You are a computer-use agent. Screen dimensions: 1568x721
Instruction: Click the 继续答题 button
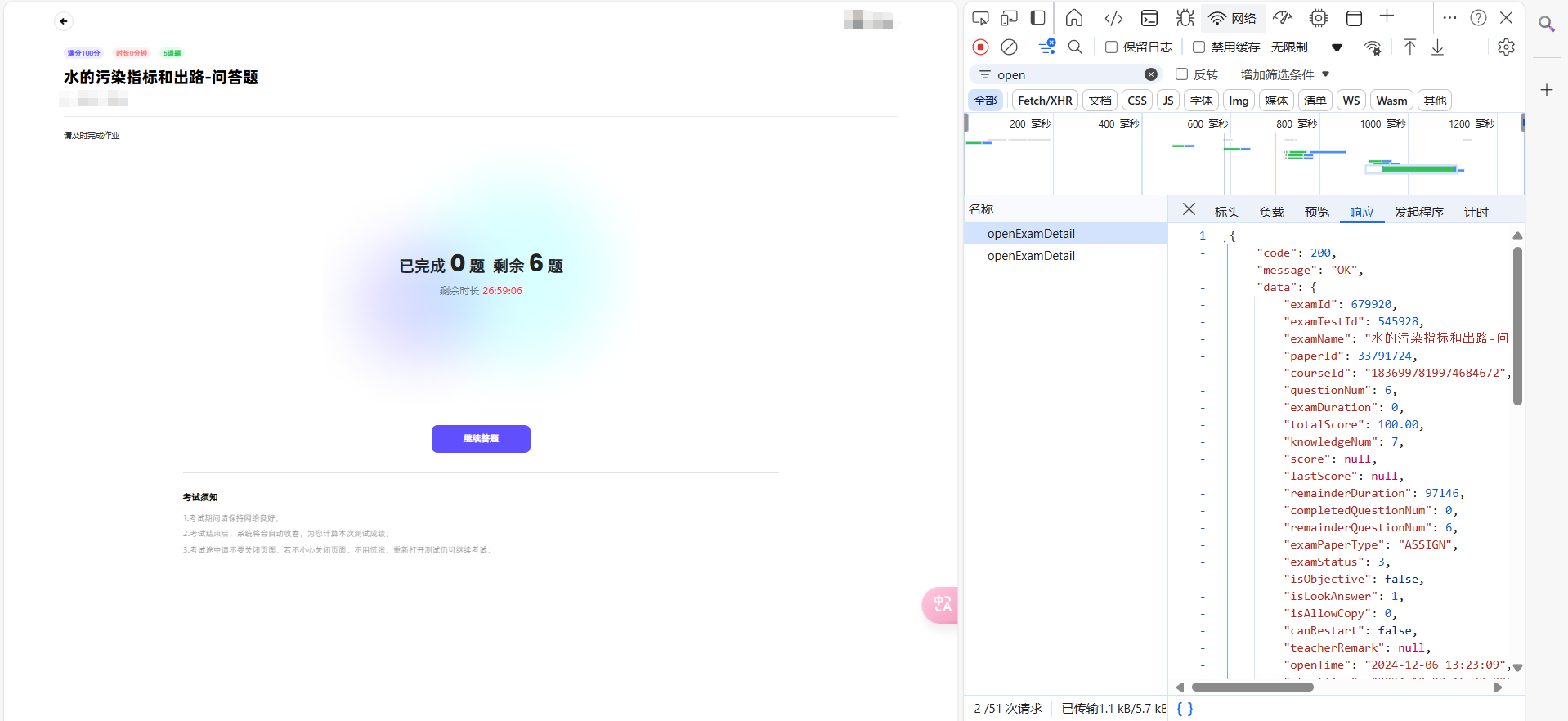(481, 439)
